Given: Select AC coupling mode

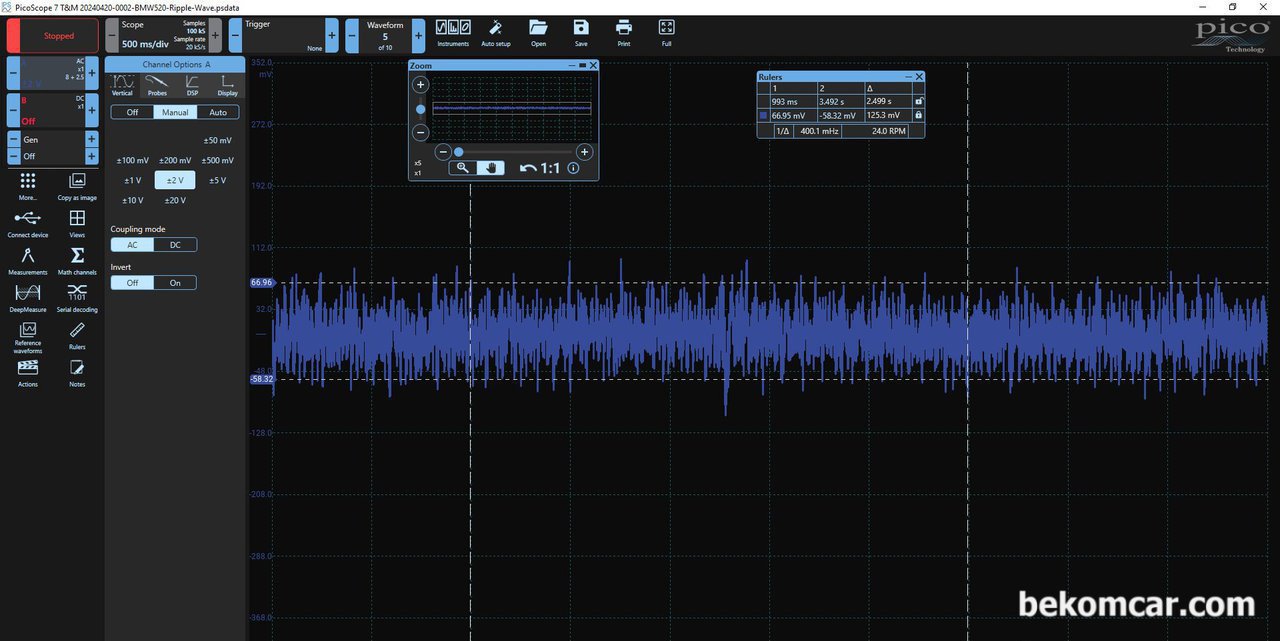Looking at the screenshot, I should [x=132, y=245].
